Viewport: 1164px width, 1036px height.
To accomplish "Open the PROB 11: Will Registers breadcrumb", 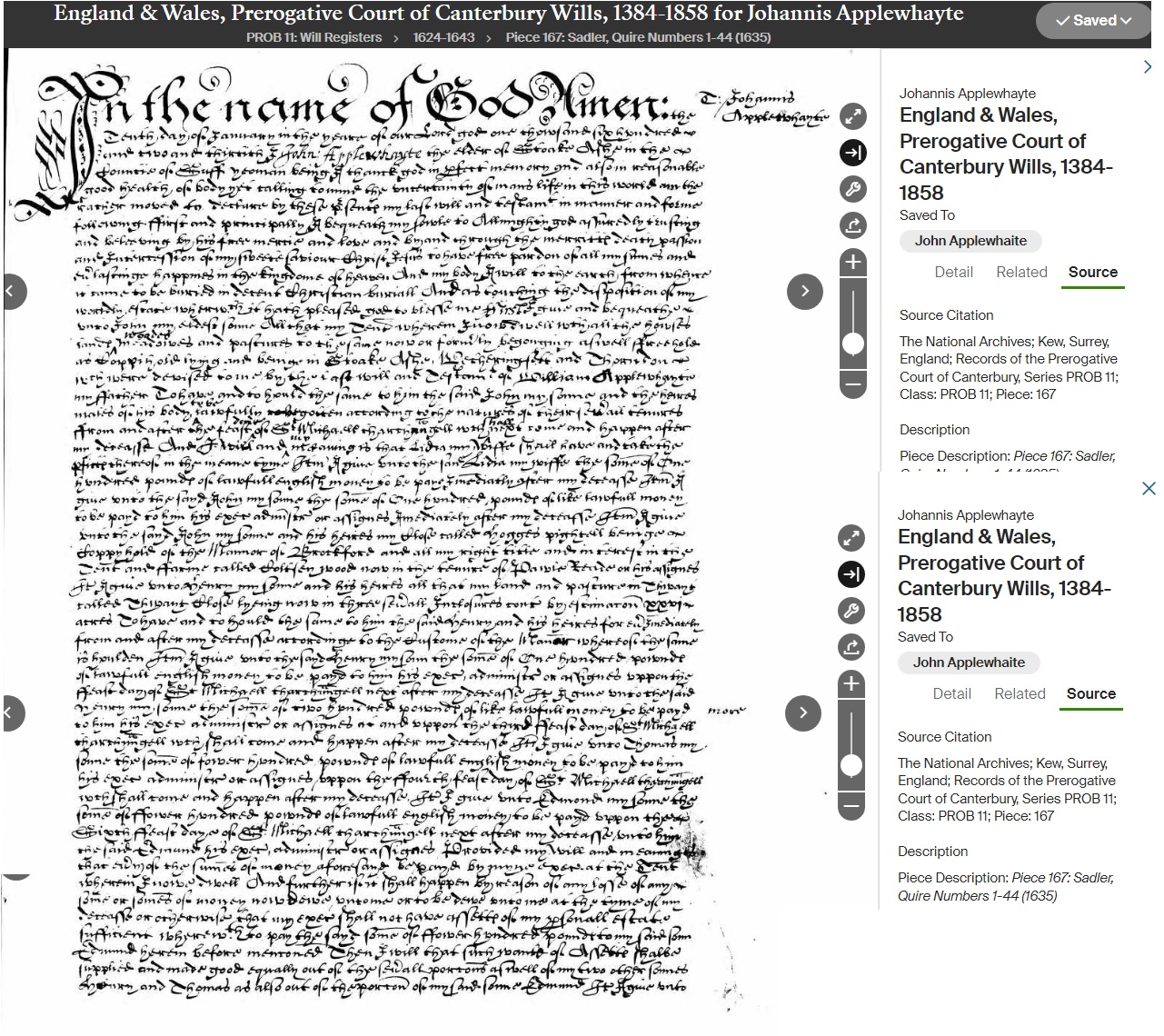I will pos(313,37).
